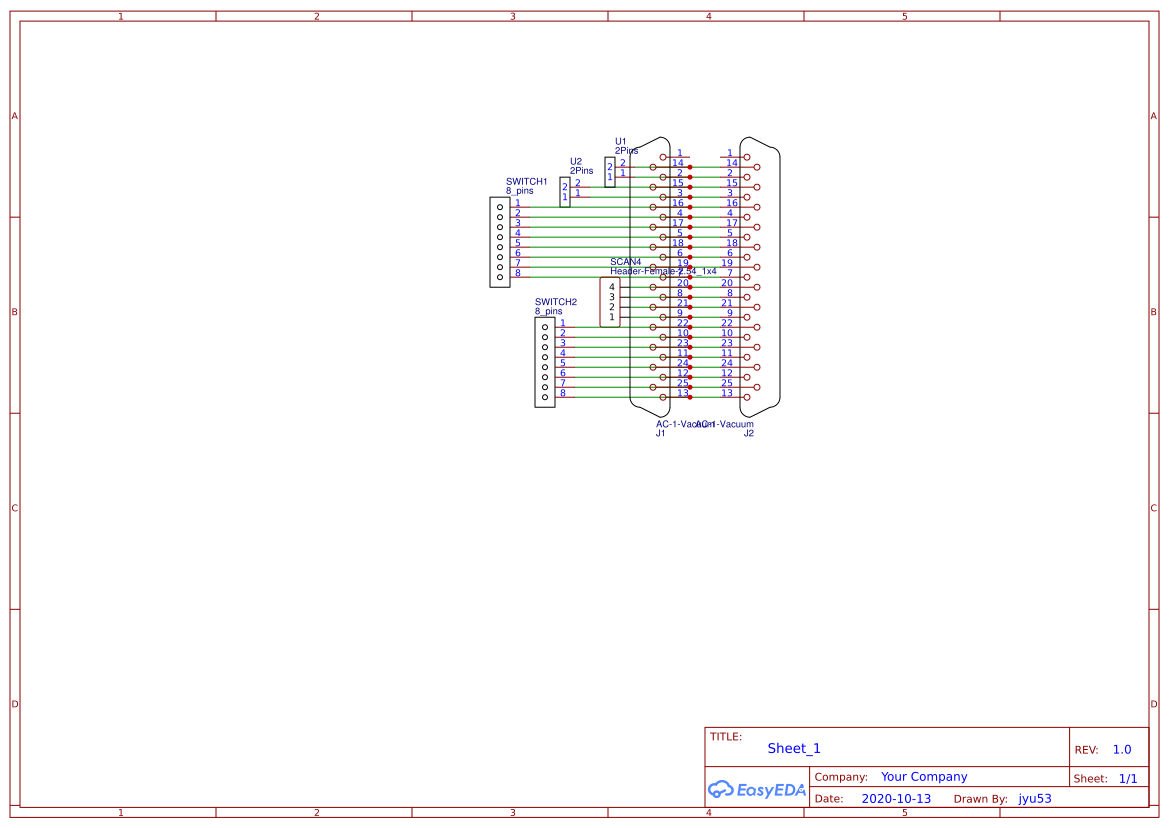The image size is (1169, 828).
Task: Click the row label B on left border
Action: click(x=13, y=312)
